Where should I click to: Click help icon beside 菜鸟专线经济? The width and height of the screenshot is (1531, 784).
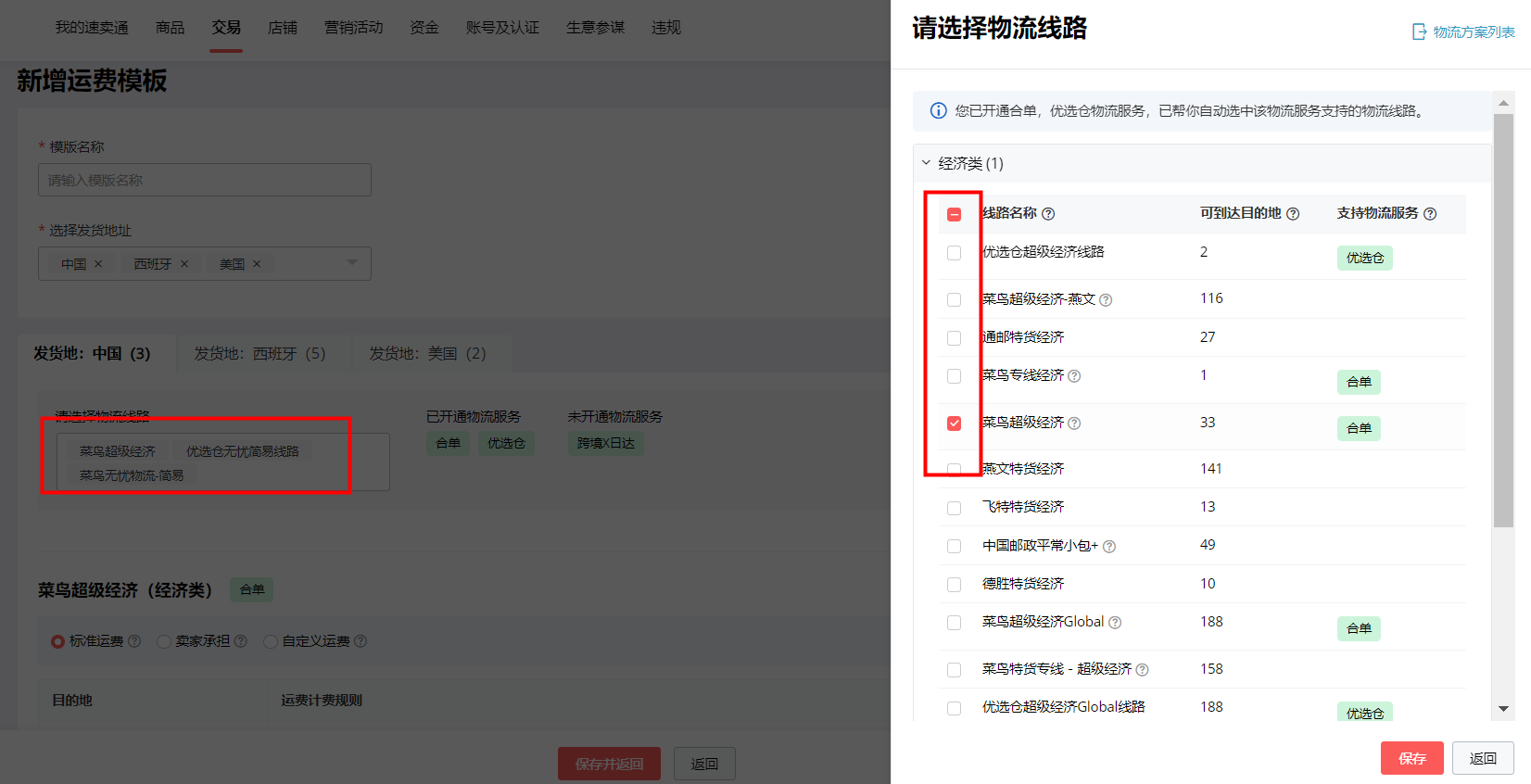click(x=1074, y=376)
